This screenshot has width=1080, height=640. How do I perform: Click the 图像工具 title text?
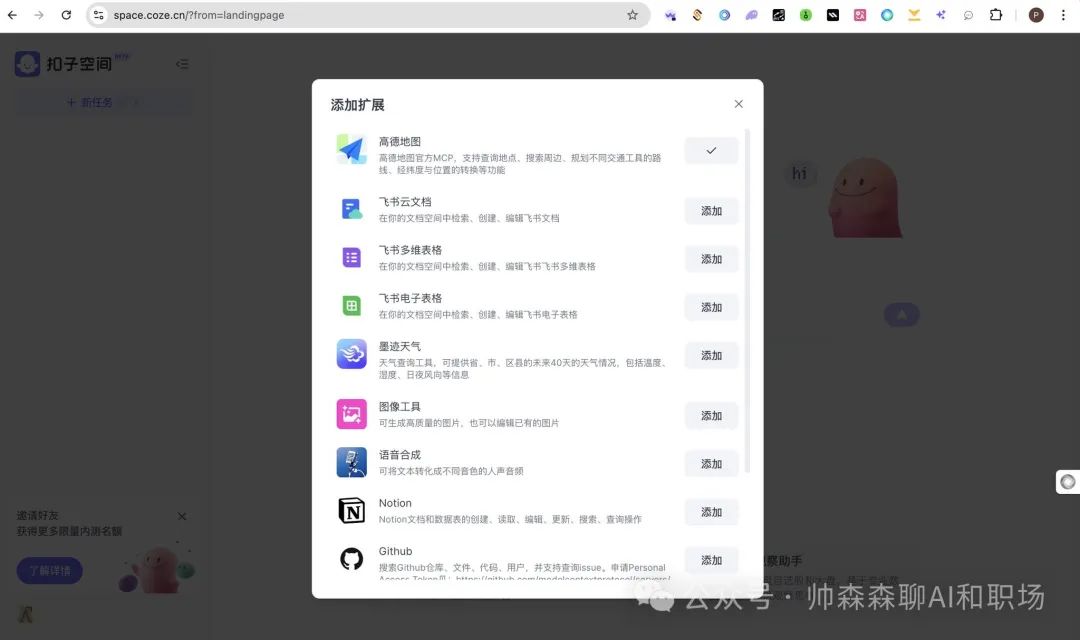(399, 406)
